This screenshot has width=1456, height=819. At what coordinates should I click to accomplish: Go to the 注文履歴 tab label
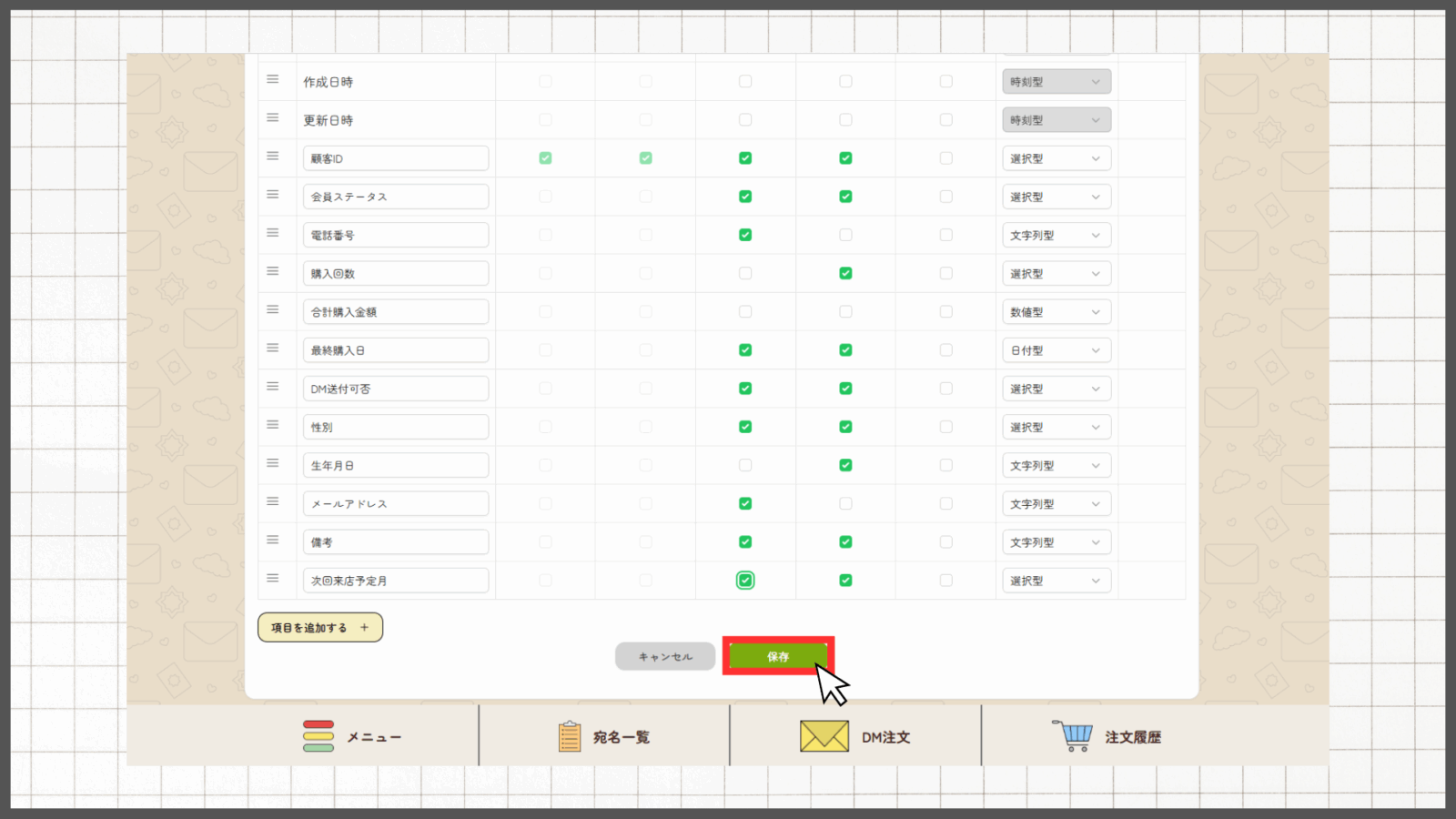click(x=1133, y=737)
